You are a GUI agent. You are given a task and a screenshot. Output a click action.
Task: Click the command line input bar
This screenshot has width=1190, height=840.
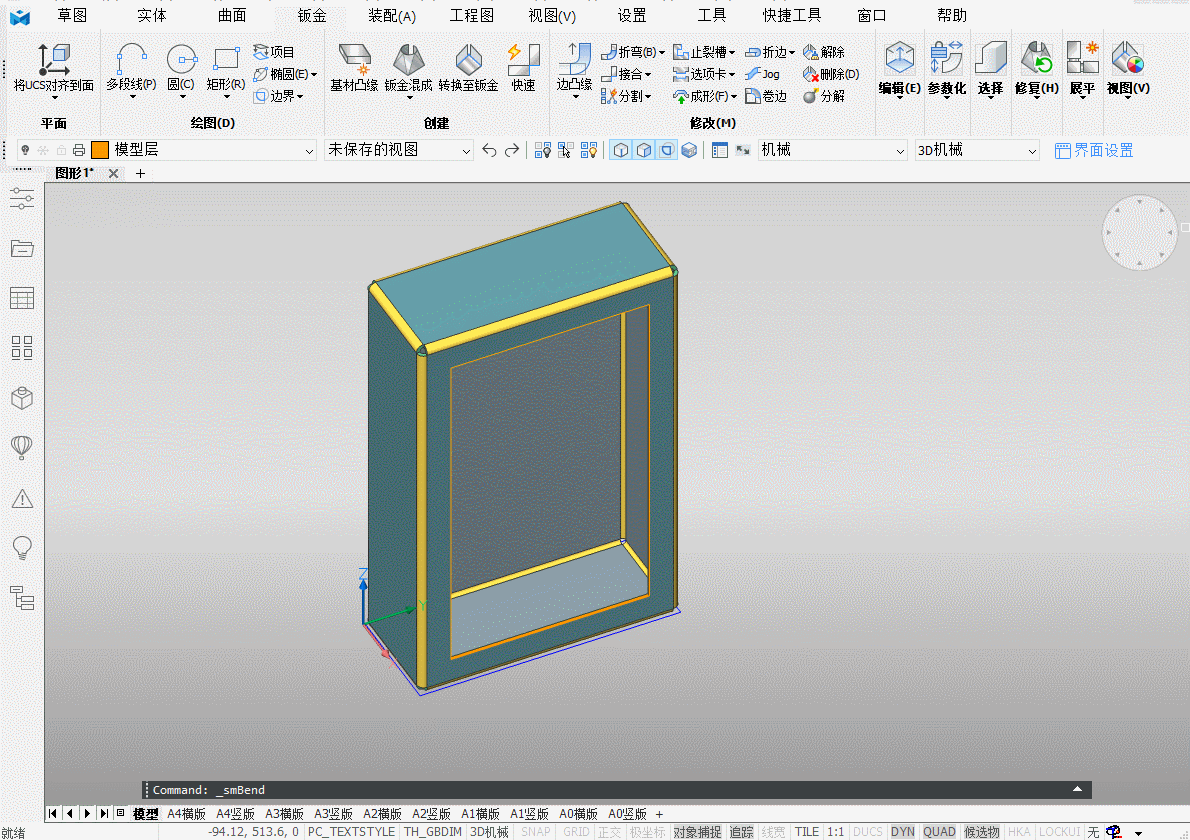[x=617, y=790]
